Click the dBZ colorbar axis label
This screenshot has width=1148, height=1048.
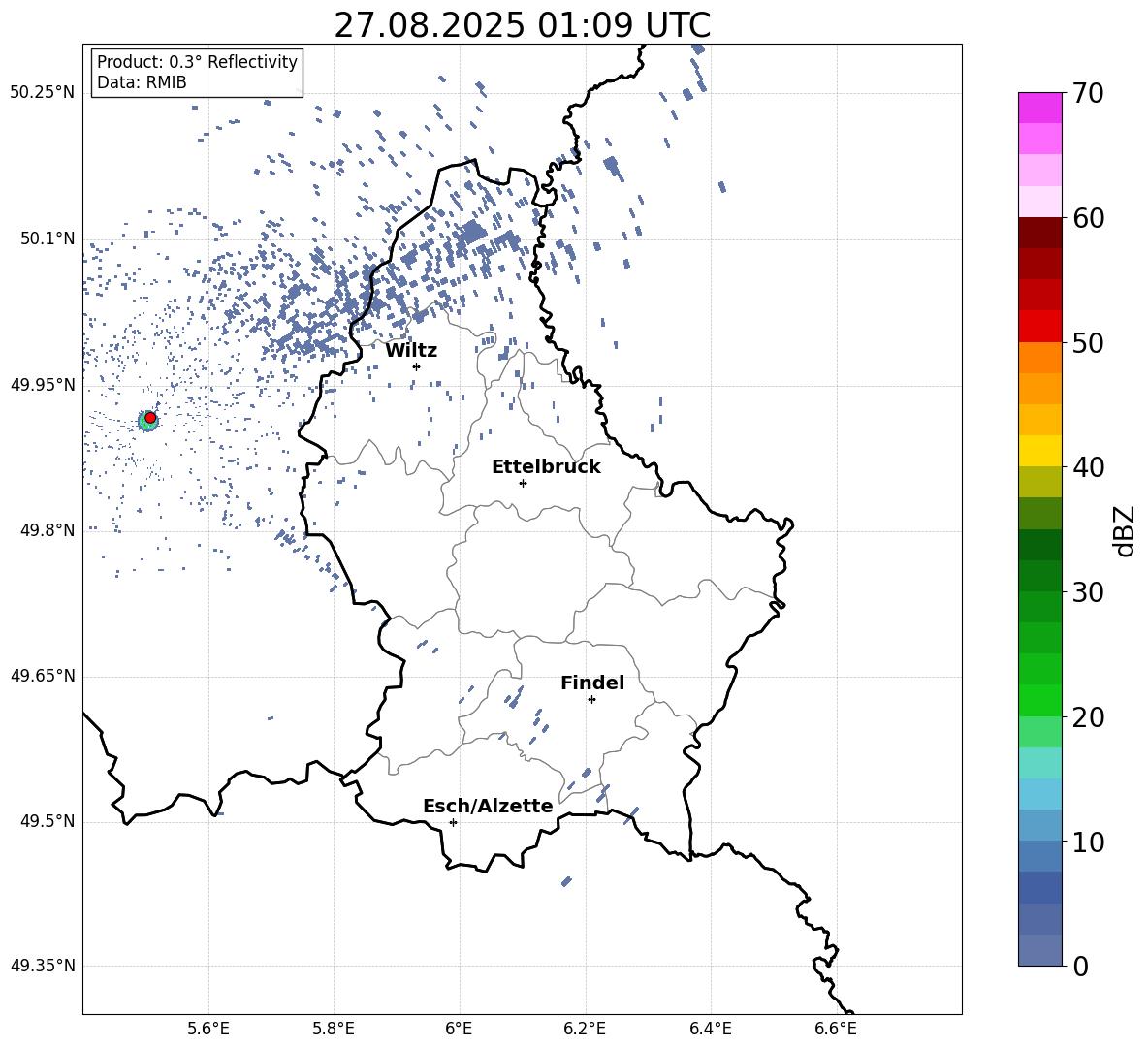pos(1126,530)
